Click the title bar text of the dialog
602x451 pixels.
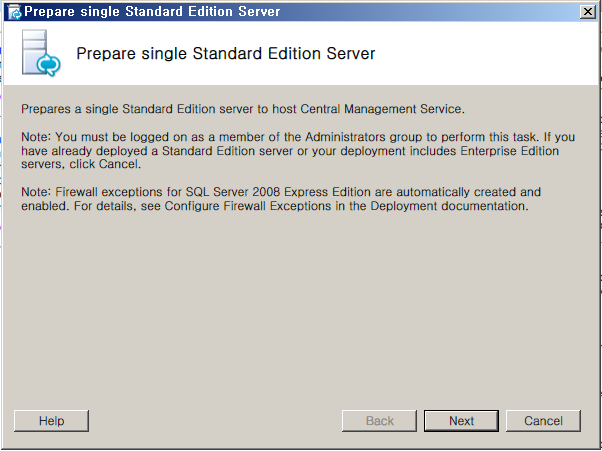pos(152,12)
